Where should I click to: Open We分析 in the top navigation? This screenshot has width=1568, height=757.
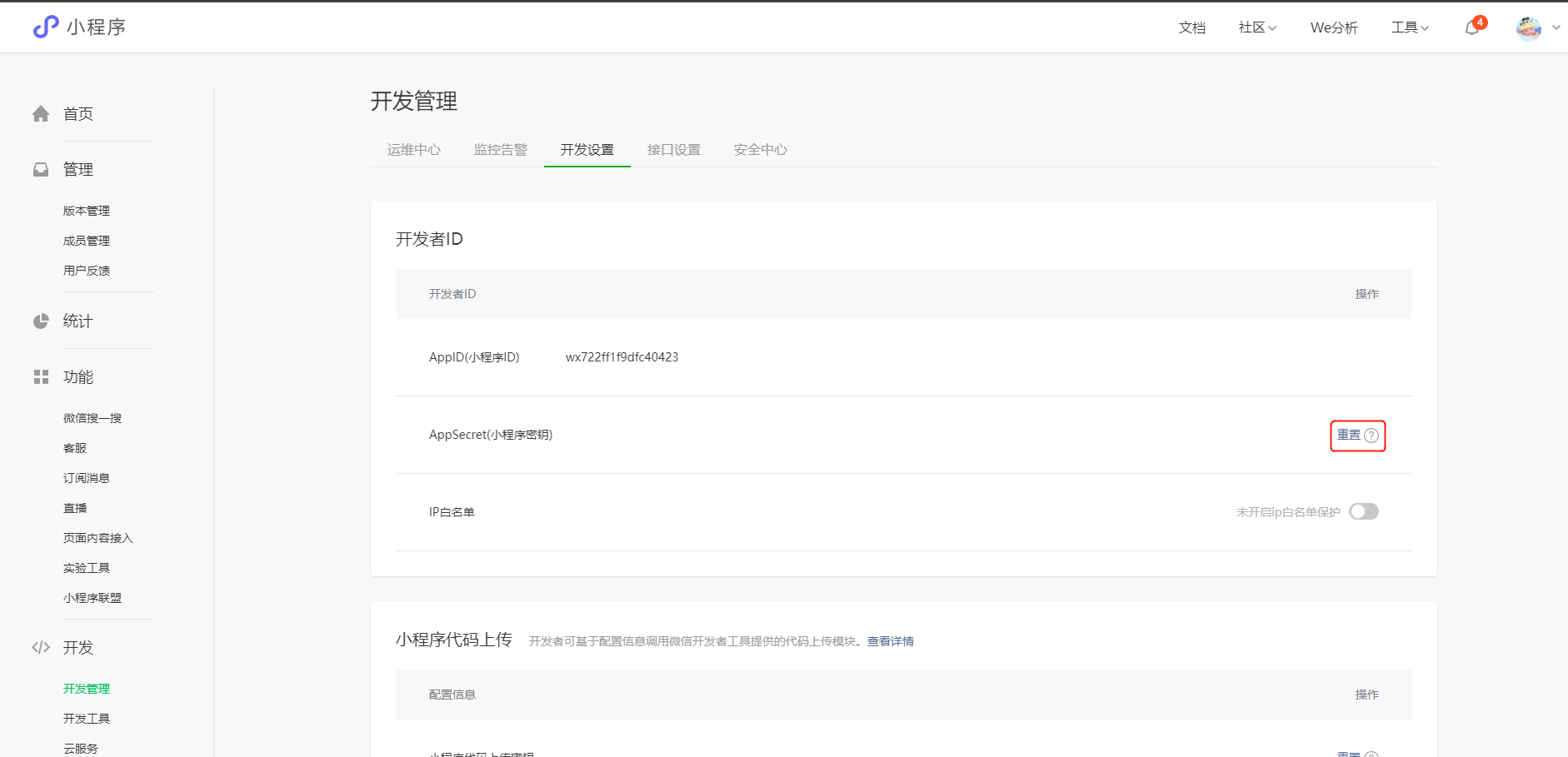[1334, 27]
